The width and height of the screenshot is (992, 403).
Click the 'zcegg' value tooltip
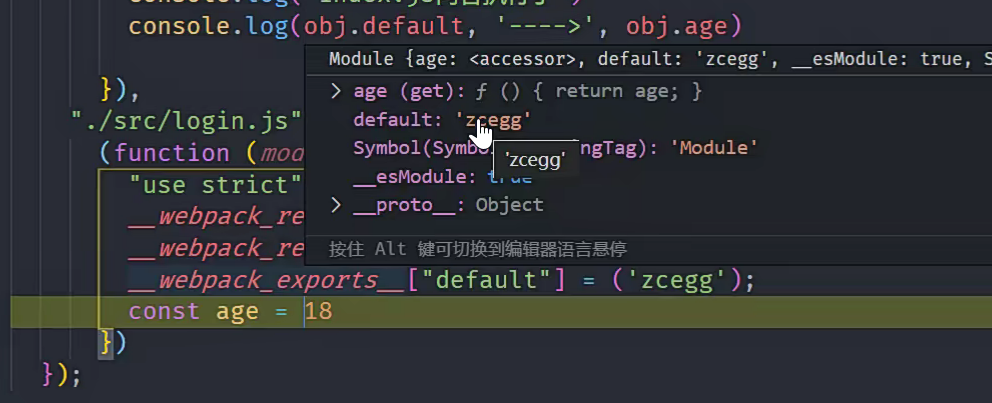534,159
